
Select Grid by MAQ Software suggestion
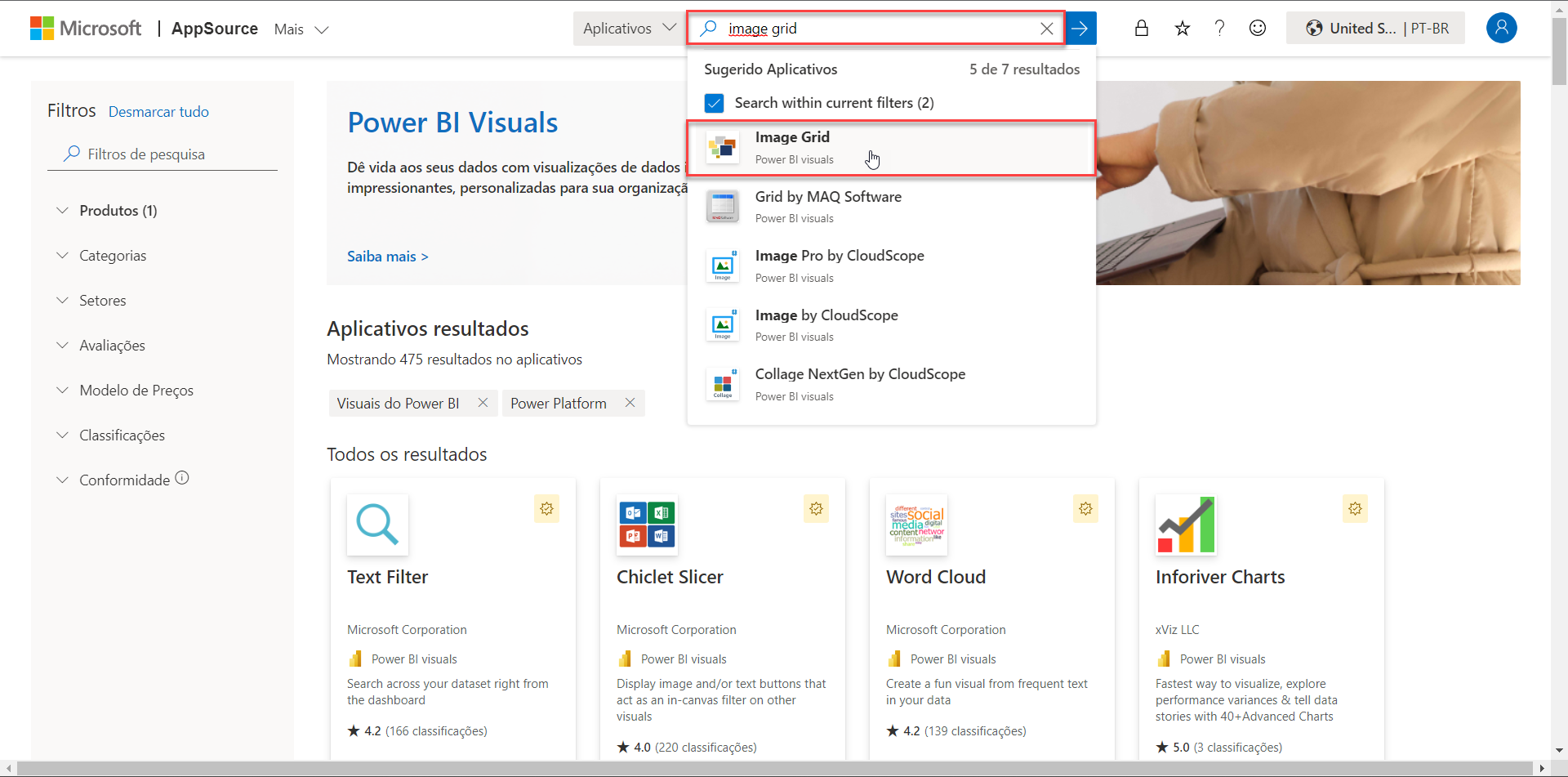point(891,207)
